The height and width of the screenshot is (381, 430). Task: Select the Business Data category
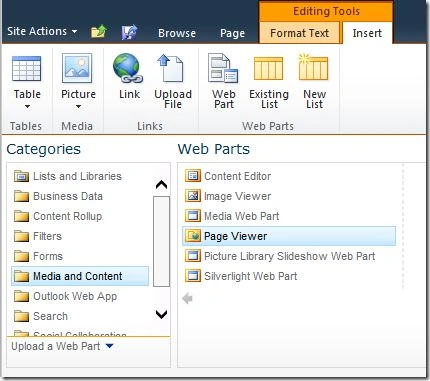click(x=80, y=196)
